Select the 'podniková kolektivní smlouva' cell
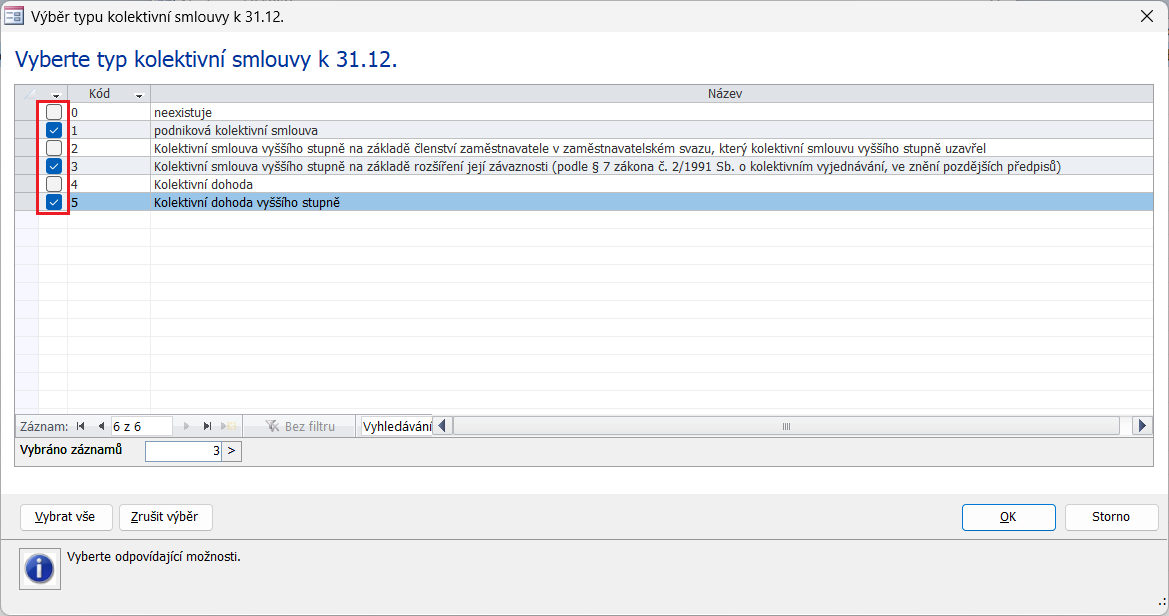 click(x=652, y=131)
